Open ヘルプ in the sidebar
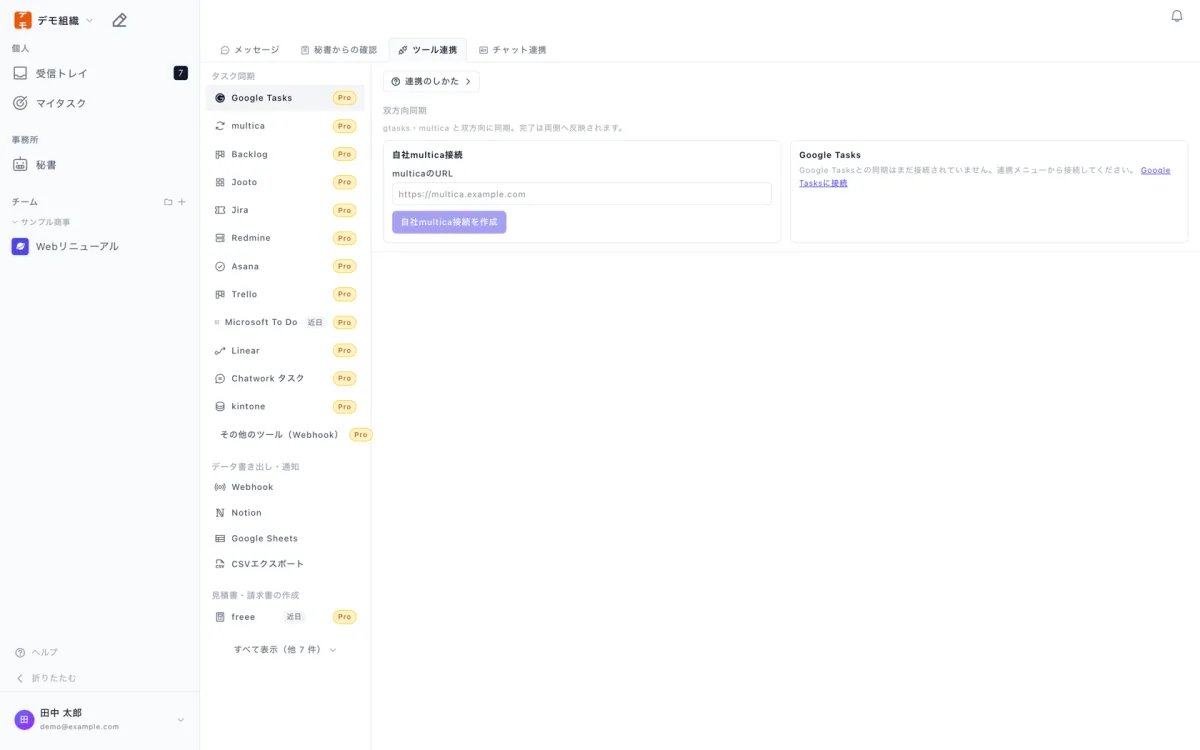The image size is (1200, 750). [36, 652]
